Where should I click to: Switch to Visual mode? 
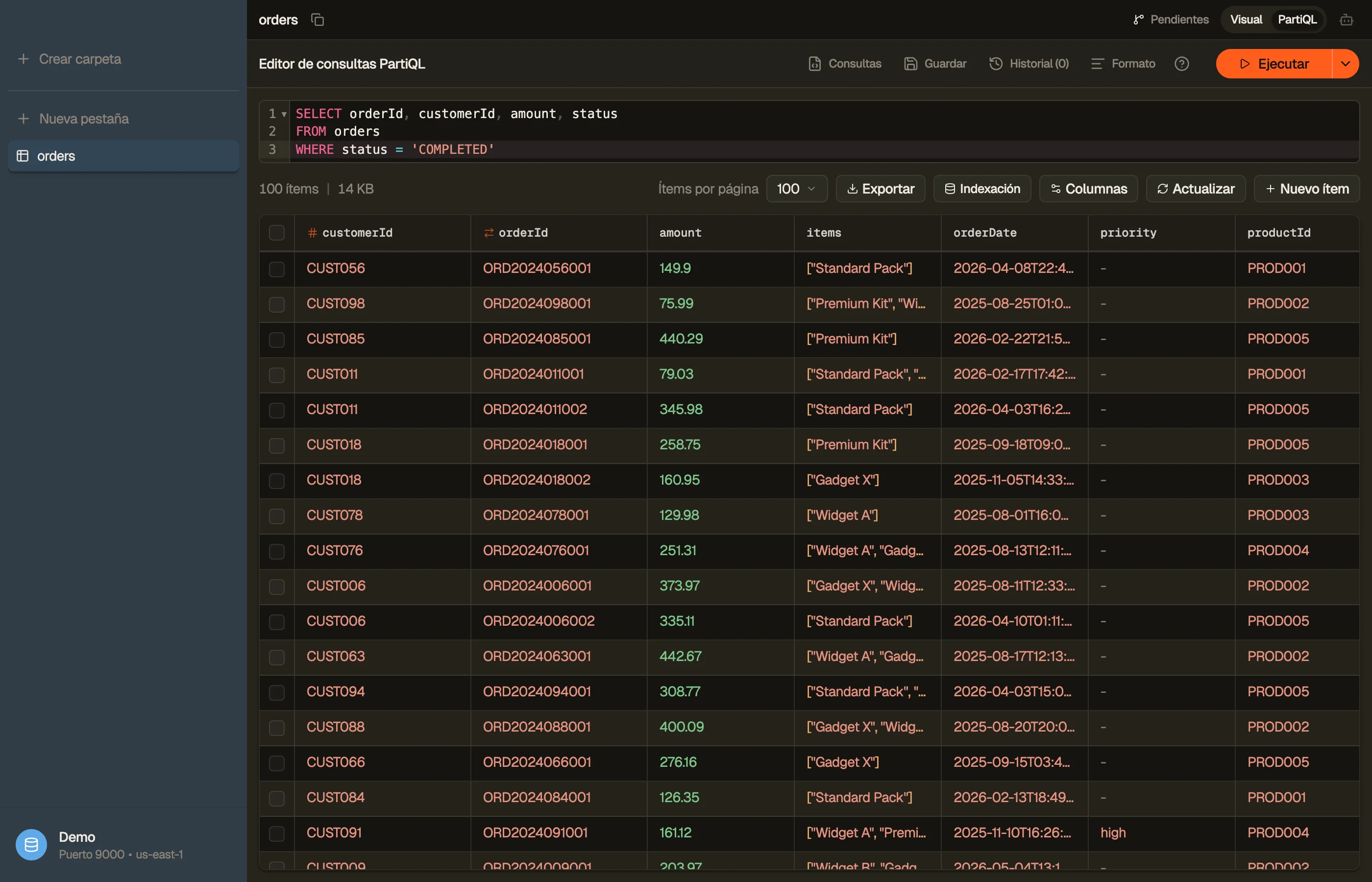coord(1246,20)
